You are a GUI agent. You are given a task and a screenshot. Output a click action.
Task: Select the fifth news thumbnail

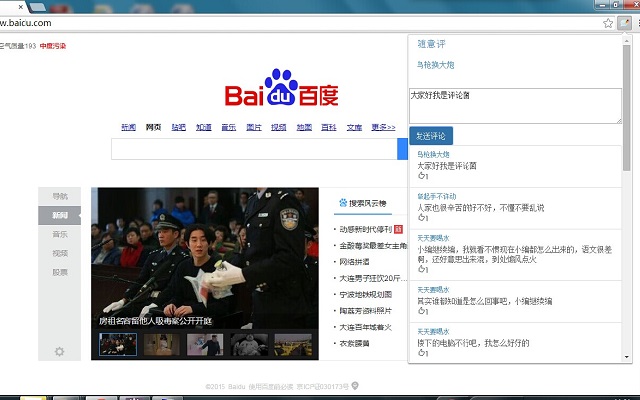pos(293,344)
